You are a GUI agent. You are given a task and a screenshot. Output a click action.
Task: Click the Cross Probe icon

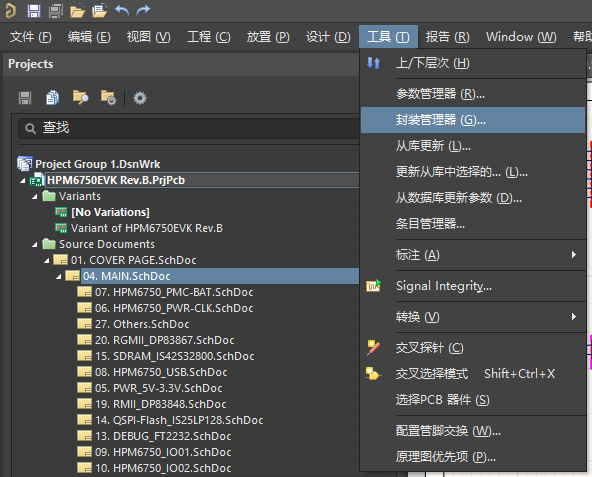373,347
